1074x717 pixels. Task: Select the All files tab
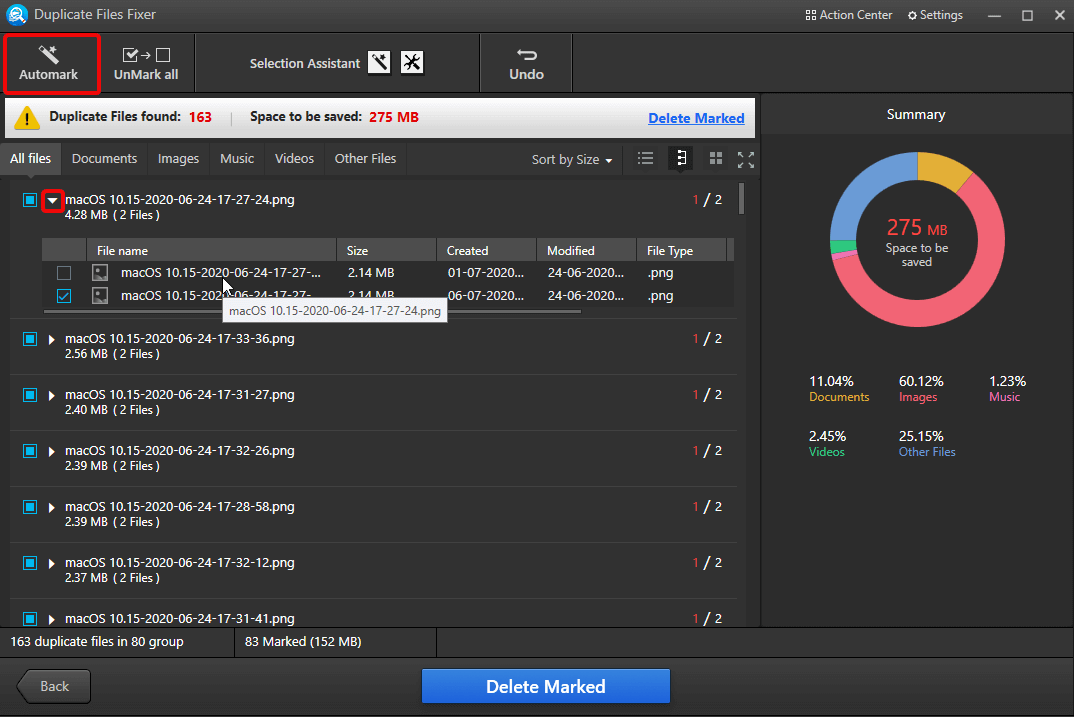click(x=30, y=159)
